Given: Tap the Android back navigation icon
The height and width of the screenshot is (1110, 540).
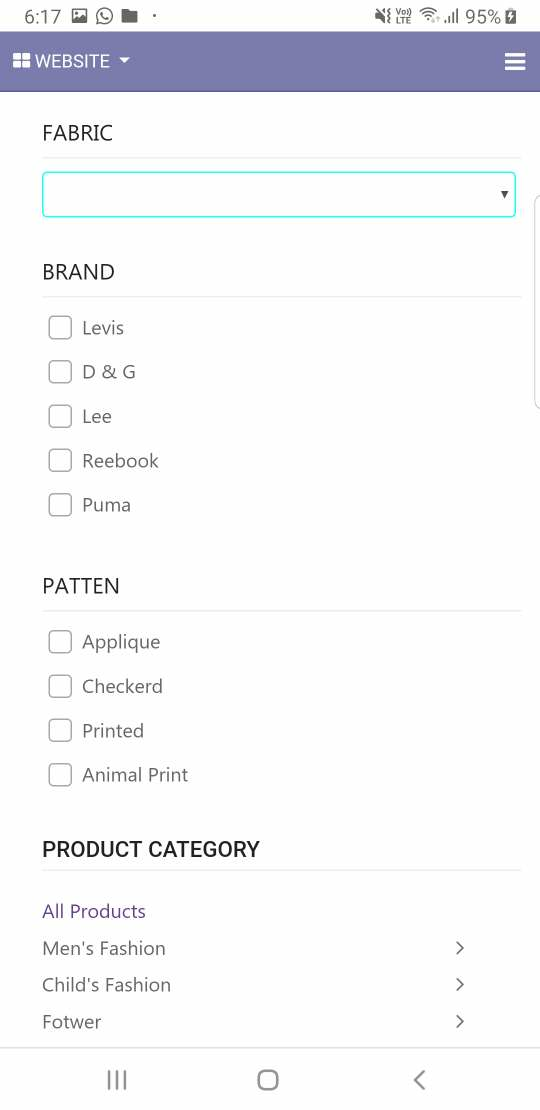Looking at the screenshot, I should pyautogui.click(x=419, y=1080).
